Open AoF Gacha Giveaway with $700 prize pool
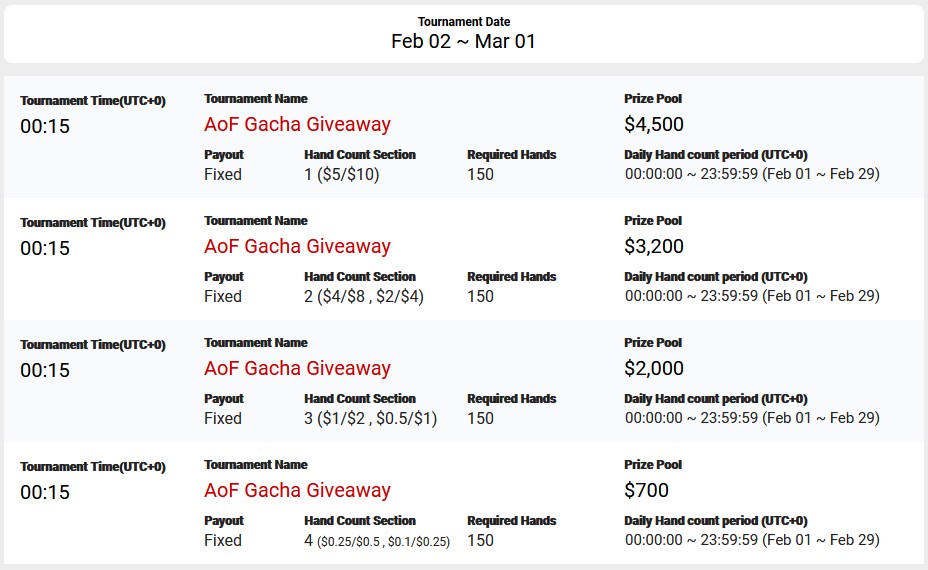 [297, 491]
